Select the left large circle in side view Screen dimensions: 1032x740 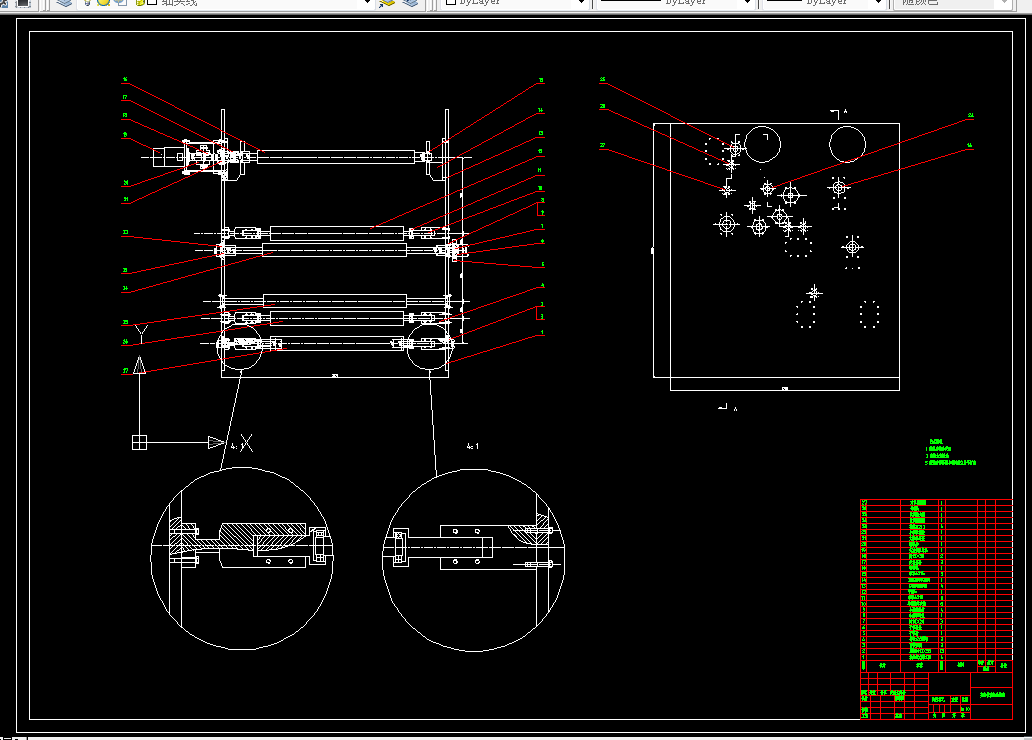[763, 144]
